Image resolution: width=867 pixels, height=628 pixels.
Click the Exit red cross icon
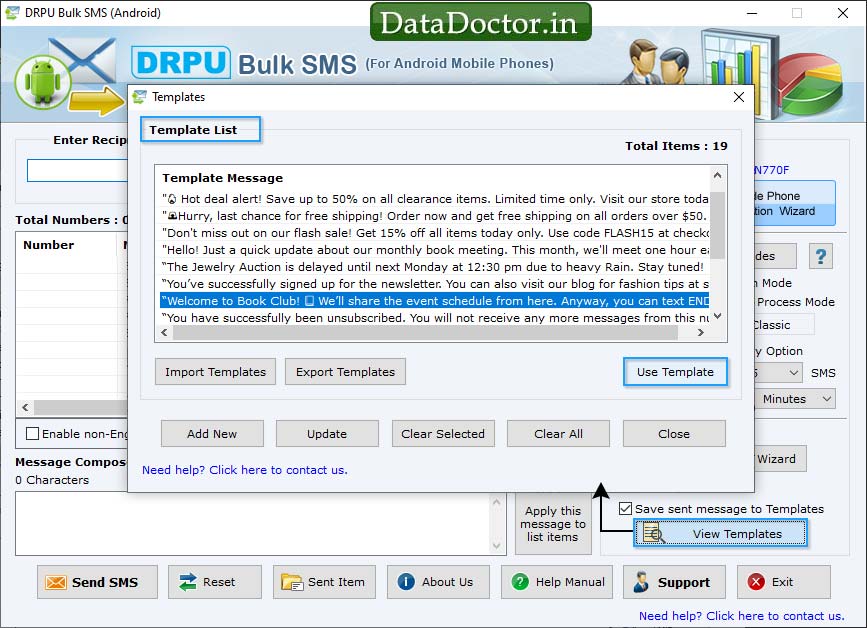coord(756,582)
